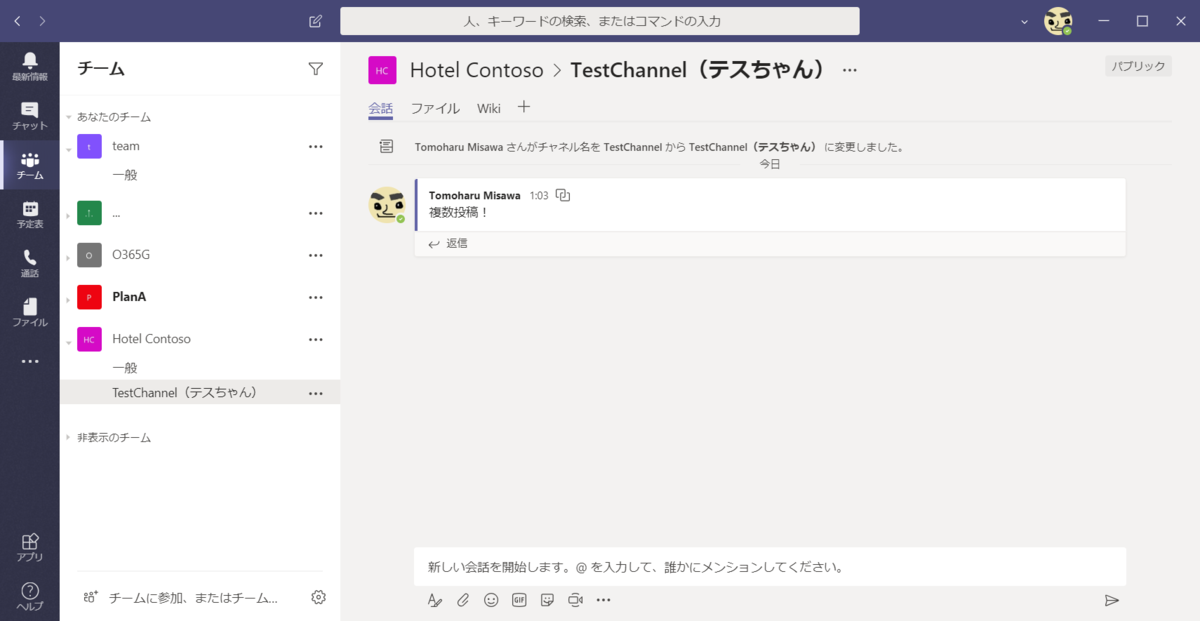Collapse the Hotel Contoso team
Viewport: 1200px width, 621px height.
68,339
